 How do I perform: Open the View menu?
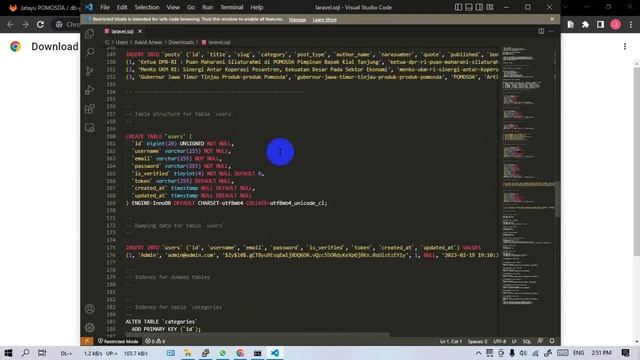[x=173, y=7]
